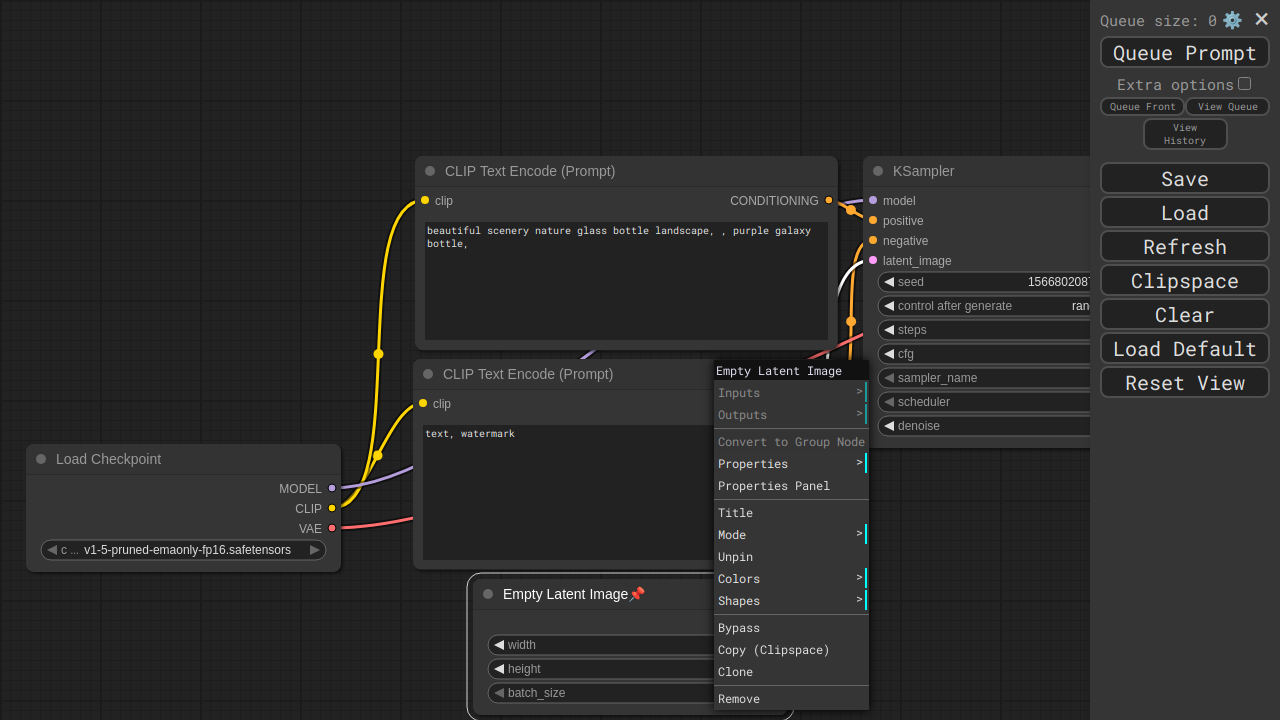The height and width of the screenshot is (720, 1280).
Task: Collapse the KSampler node via its dot
Action: coord(878,171)
